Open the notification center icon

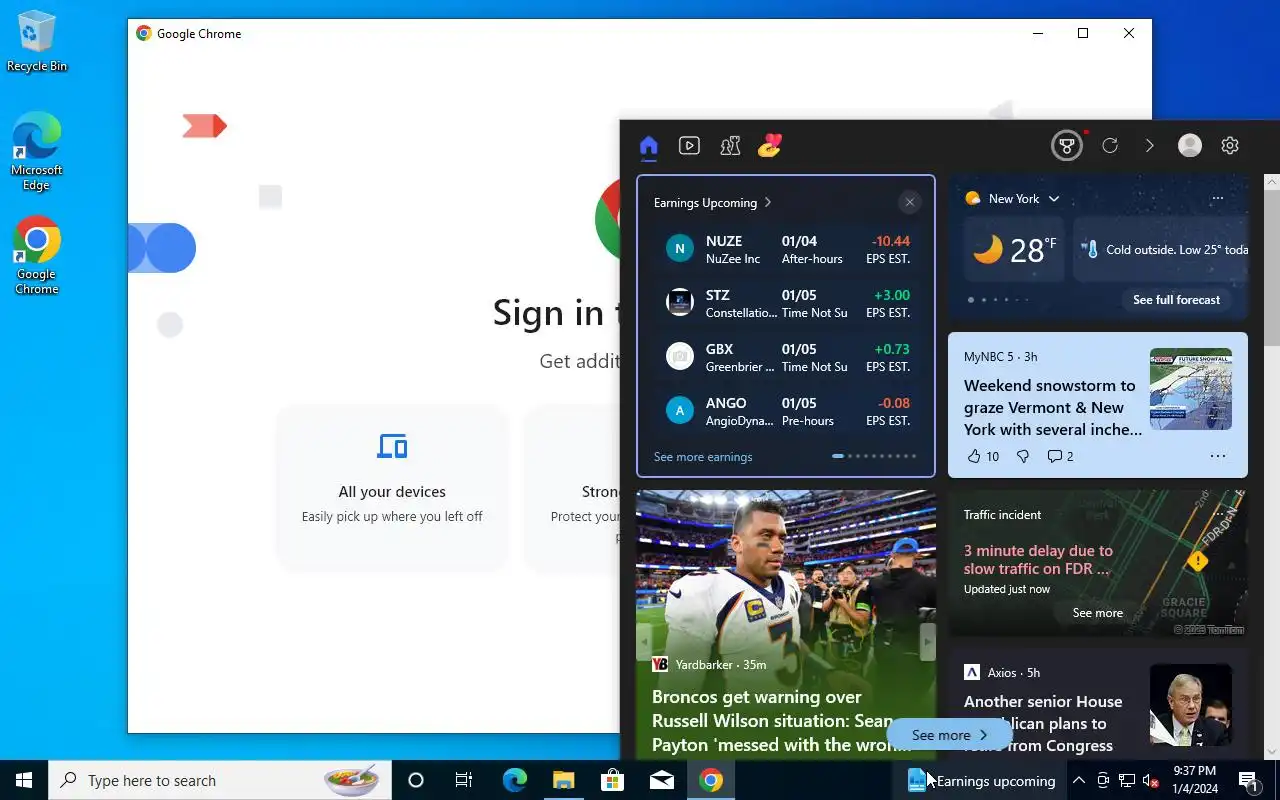click(1248, 780)
